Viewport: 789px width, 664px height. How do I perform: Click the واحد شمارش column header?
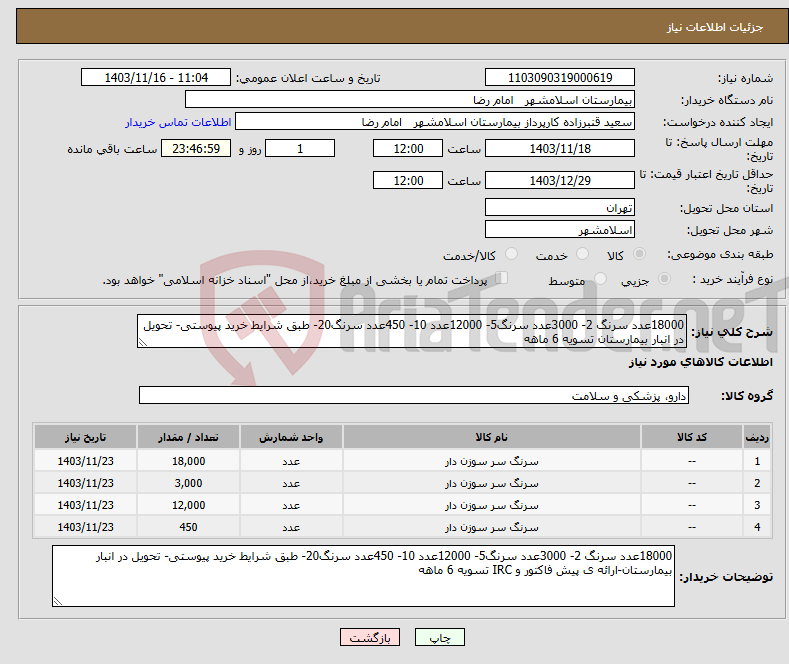[x=291, y=437]
